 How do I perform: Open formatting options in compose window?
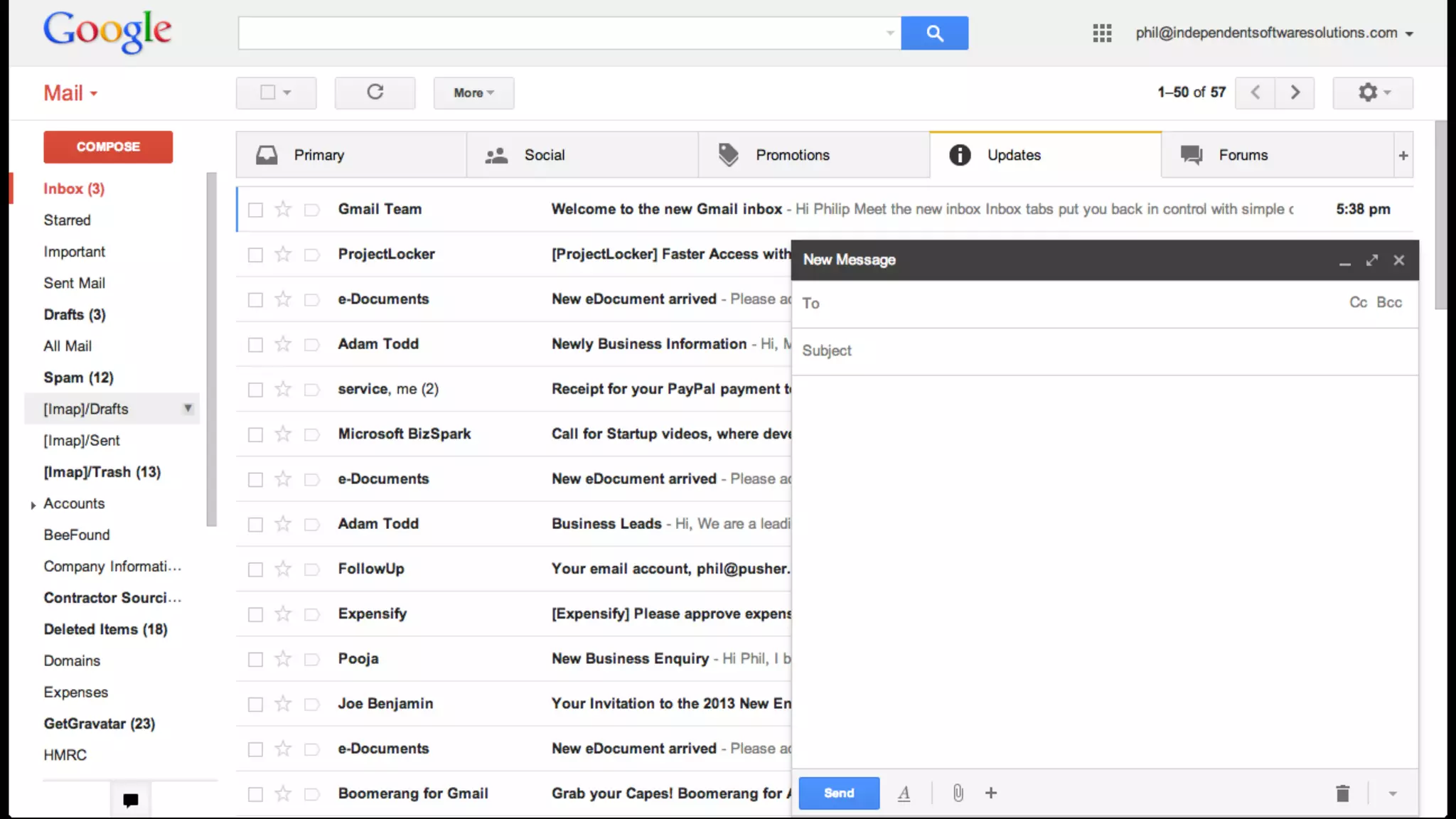(904, 793)
